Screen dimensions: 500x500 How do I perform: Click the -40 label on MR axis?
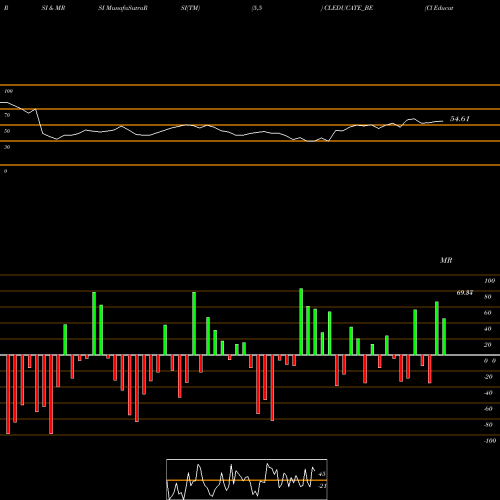488,393
